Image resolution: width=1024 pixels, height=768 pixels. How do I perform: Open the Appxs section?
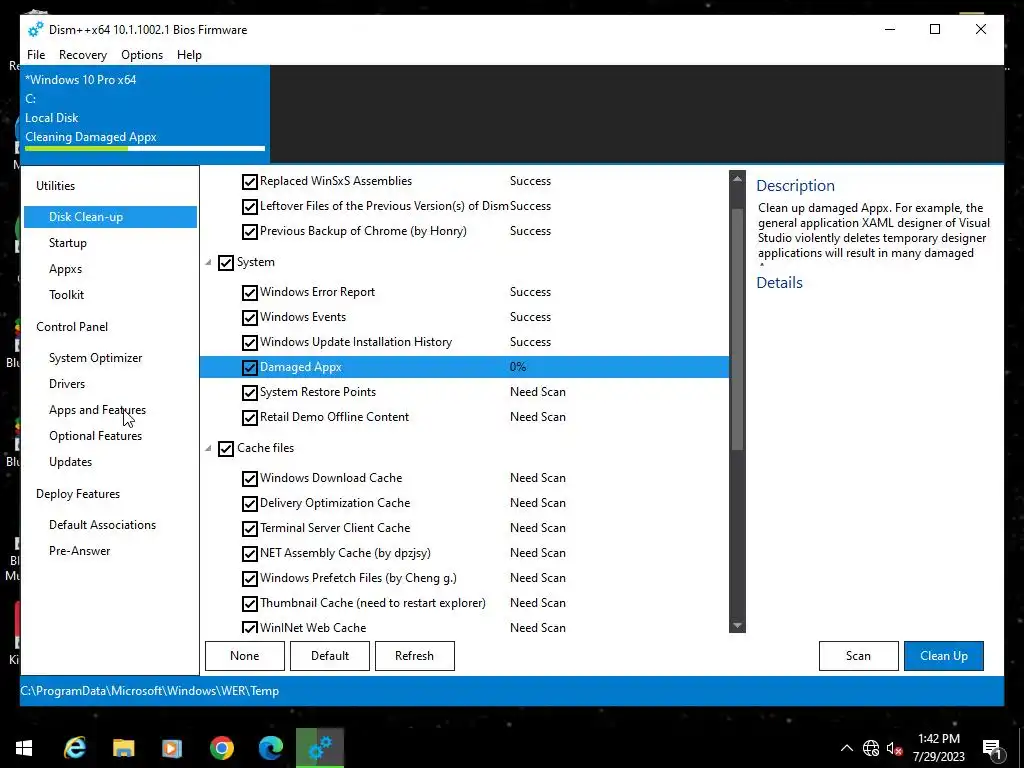tap(65, 269)
